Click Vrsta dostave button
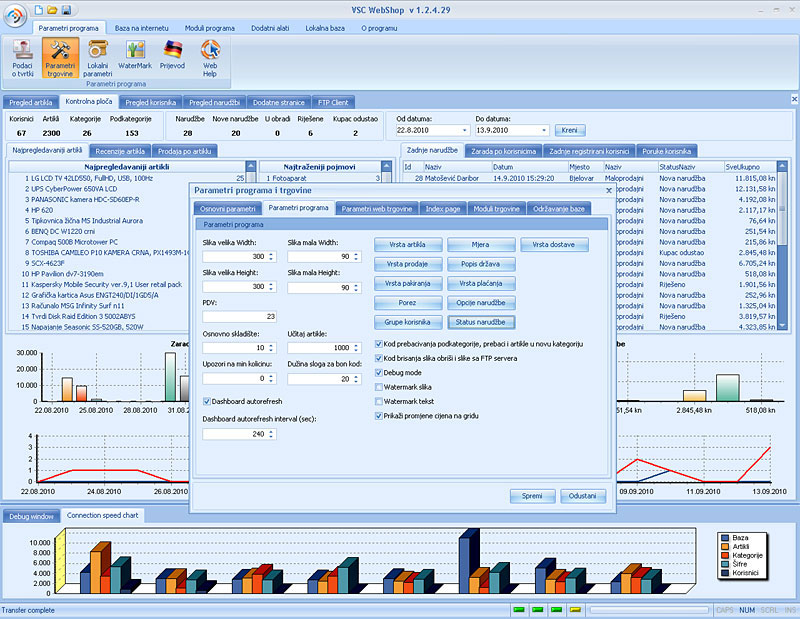 click(x=554, y=244)
